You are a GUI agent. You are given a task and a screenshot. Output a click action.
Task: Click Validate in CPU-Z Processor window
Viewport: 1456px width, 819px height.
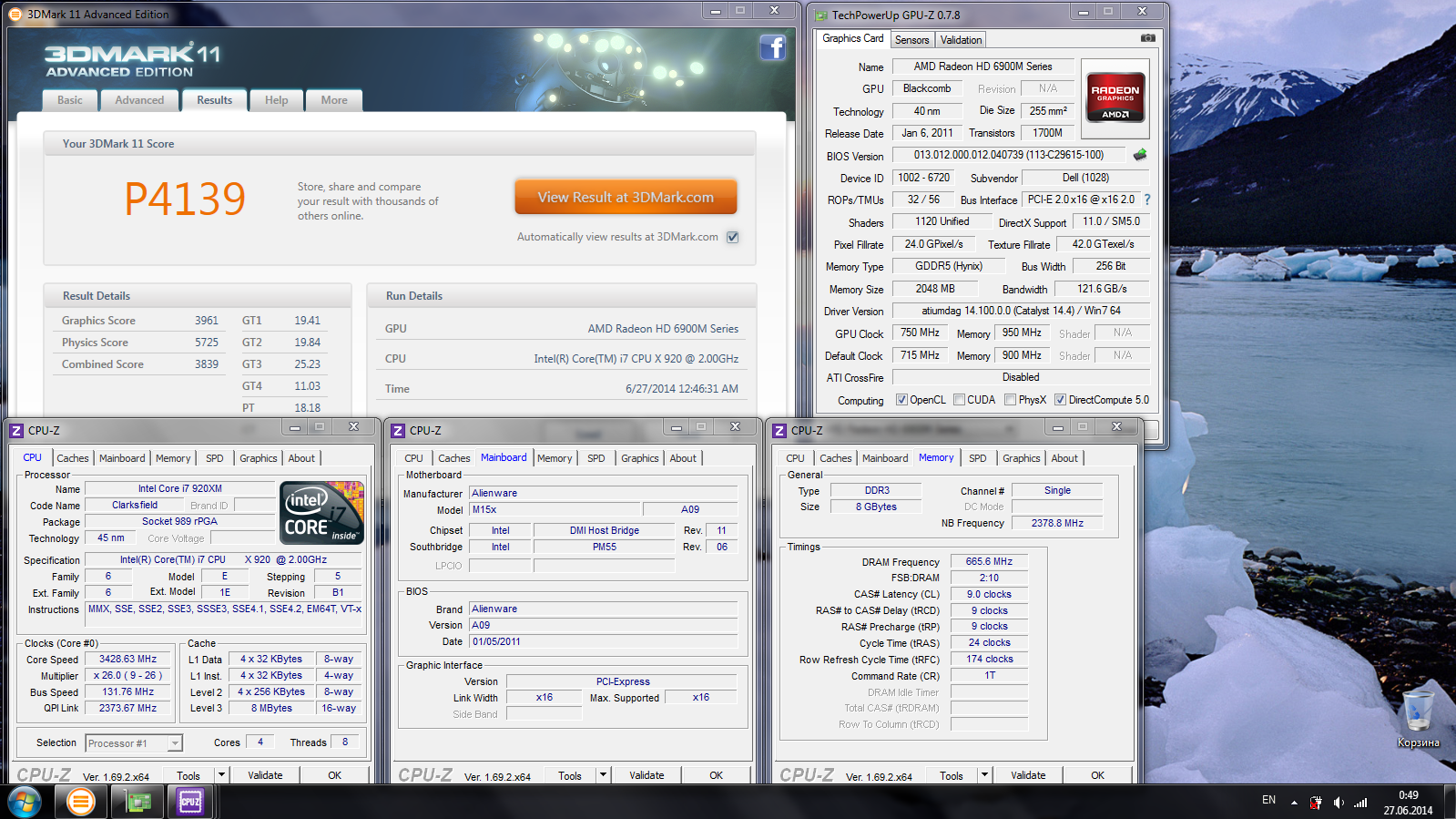pyautogui.click(x=265, y=775)
